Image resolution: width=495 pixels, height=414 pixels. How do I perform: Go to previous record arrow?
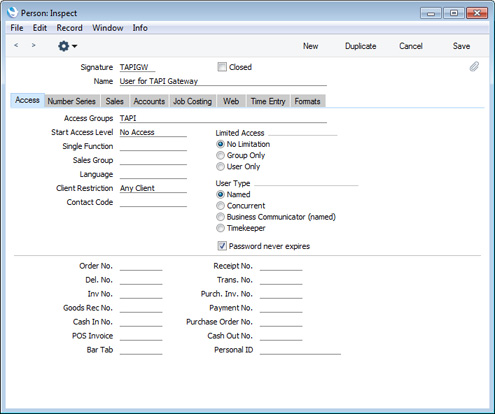pos(16,45)
